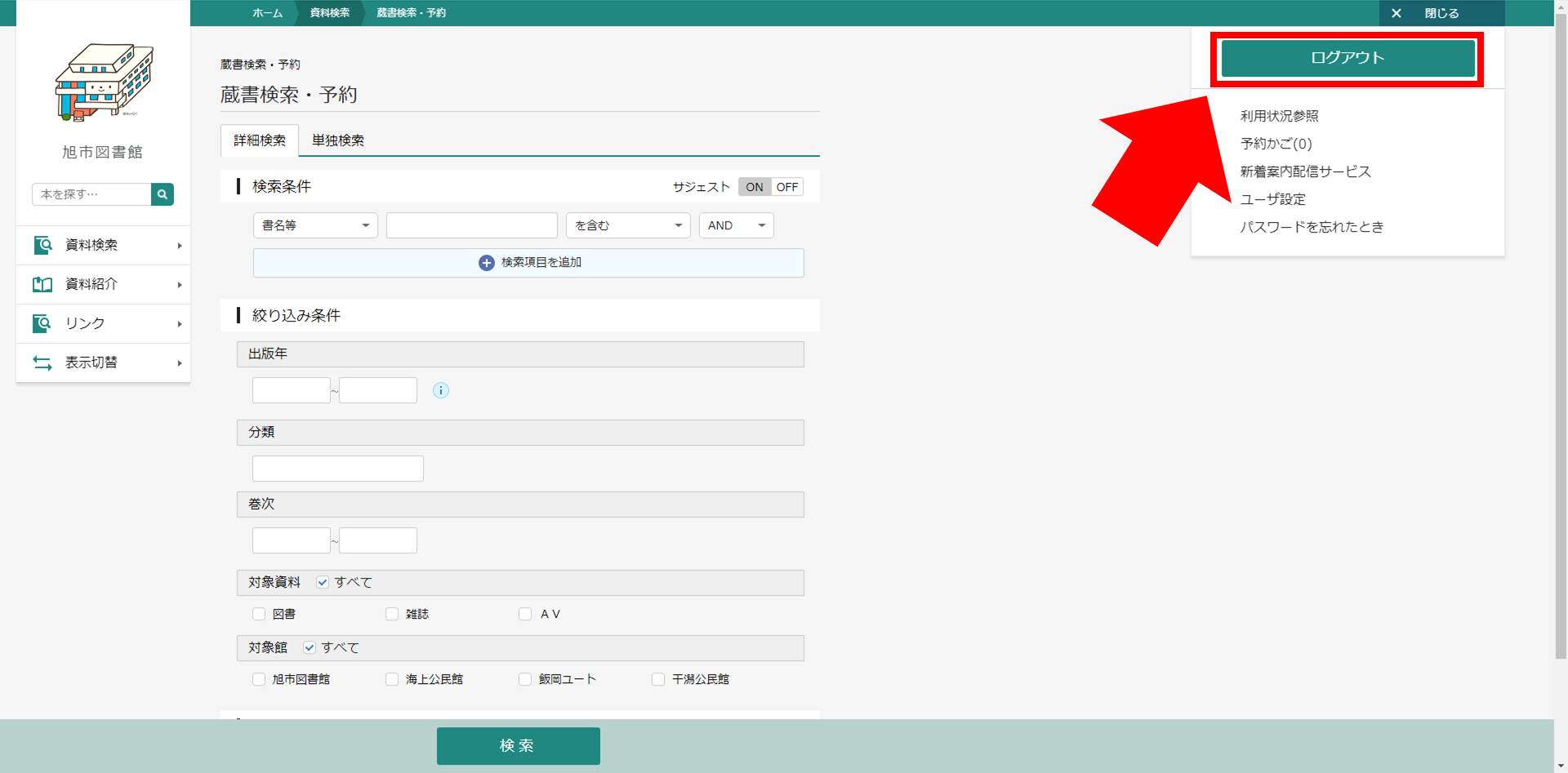The width and height of the screenshot is (1568, 773).
Task: Click the library building logo
Action: (104, 82)
